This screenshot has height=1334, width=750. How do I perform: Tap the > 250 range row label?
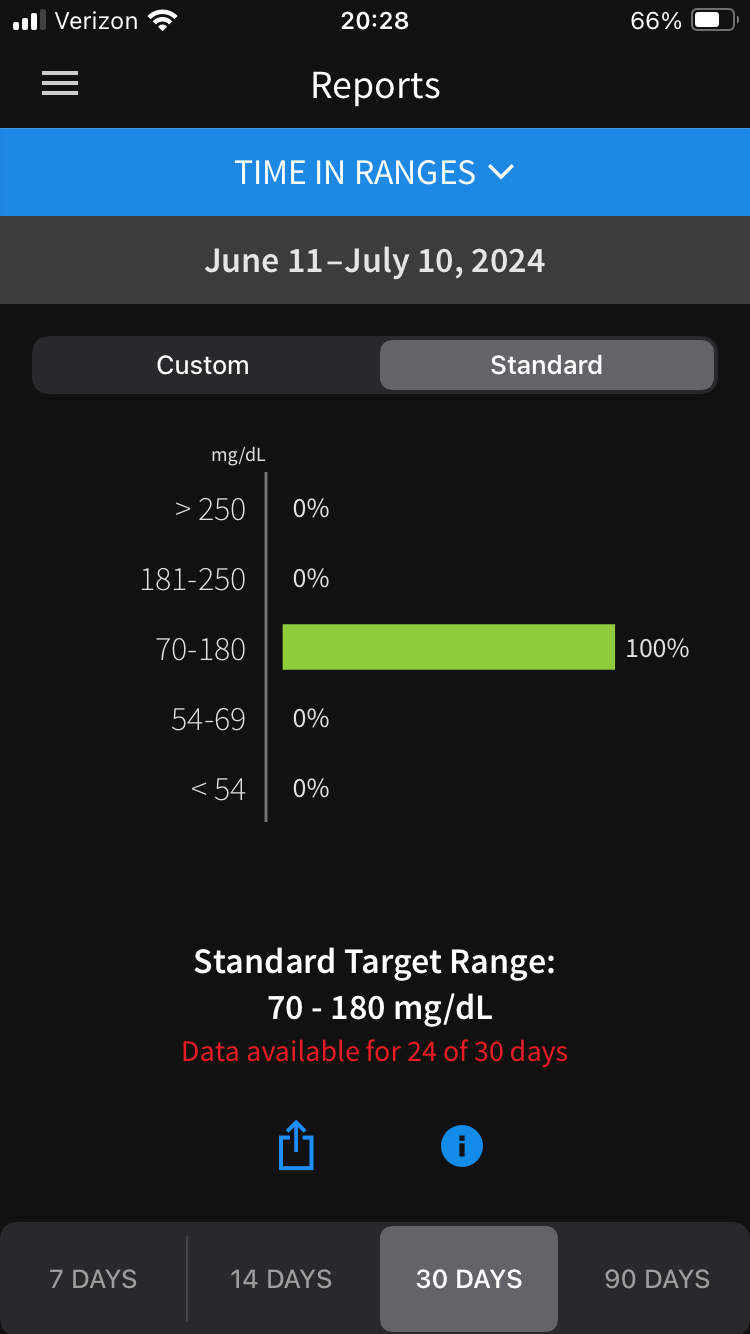(210, 509)
